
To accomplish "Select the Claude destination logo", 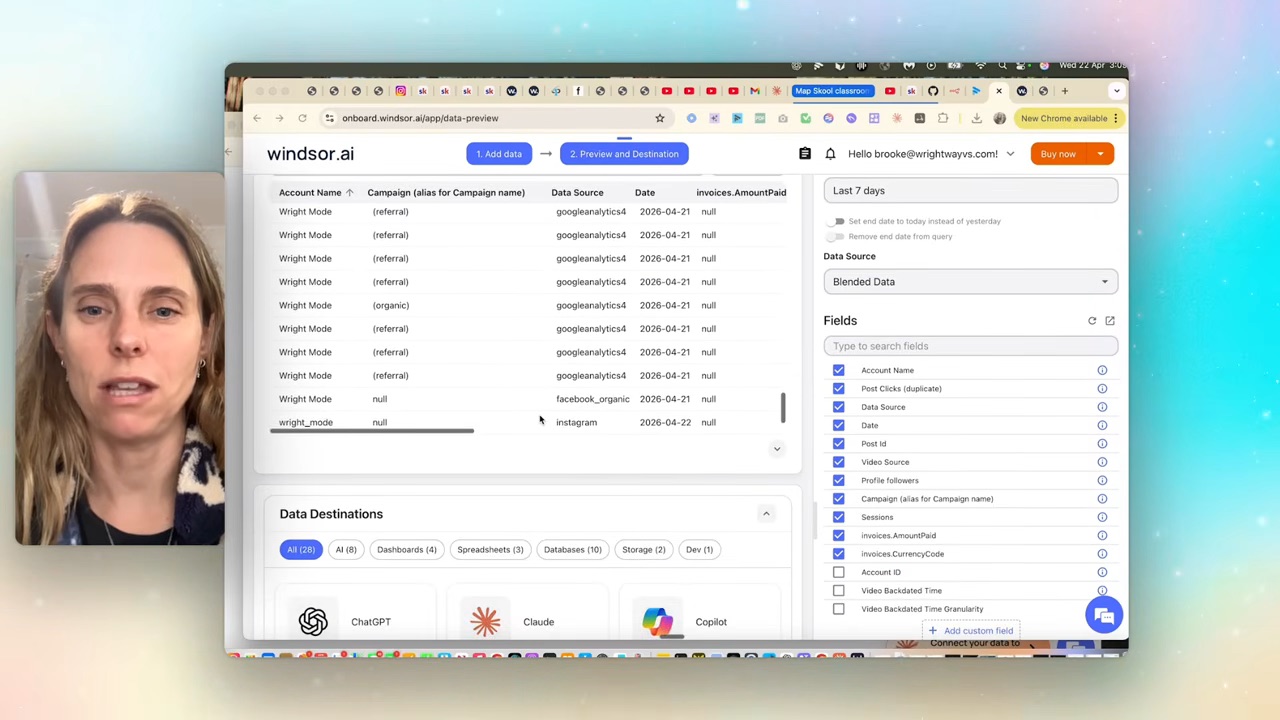I will 485,622.
